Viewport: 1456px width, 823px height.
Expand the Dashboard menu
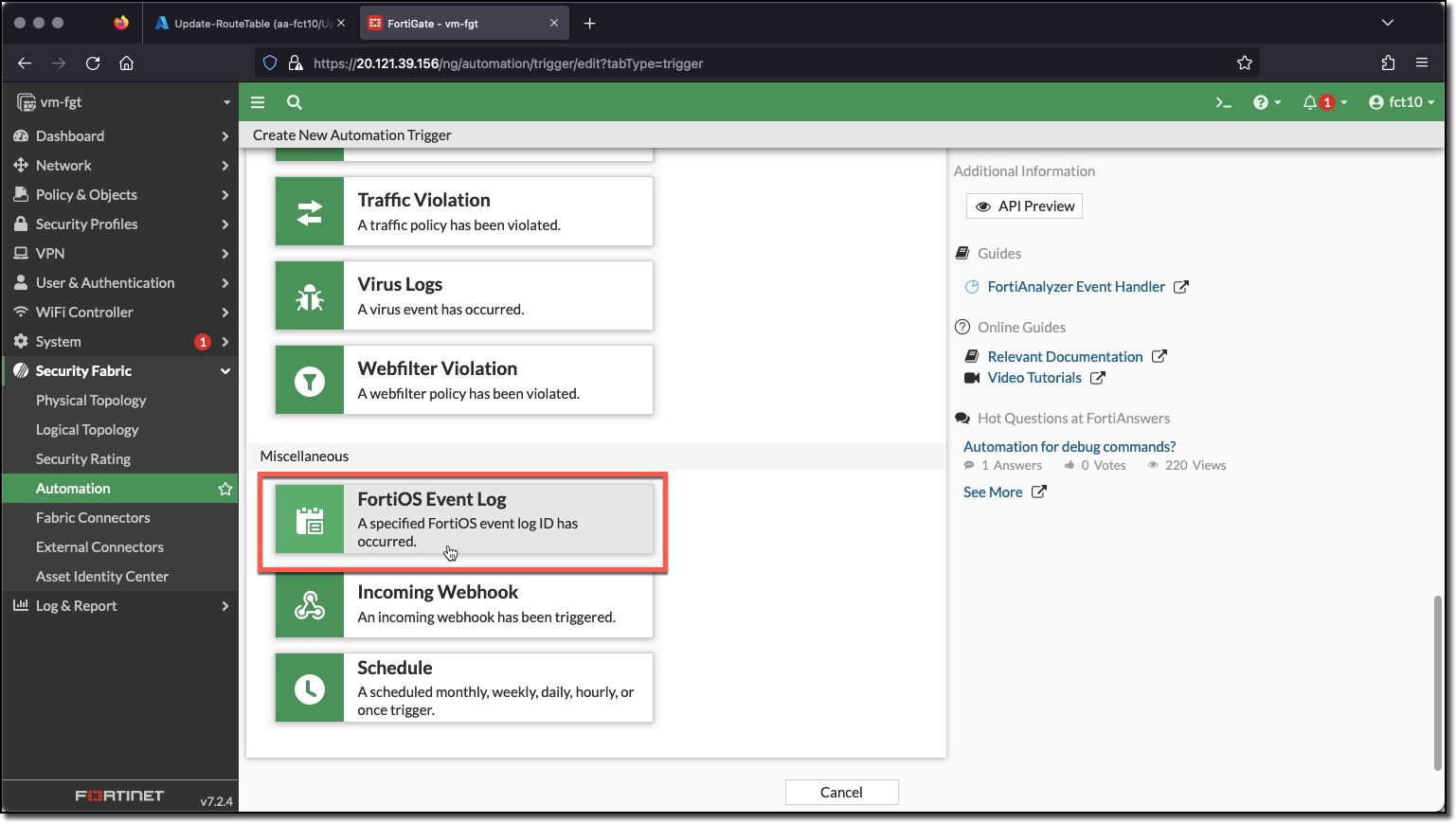[x=120, y=136]
